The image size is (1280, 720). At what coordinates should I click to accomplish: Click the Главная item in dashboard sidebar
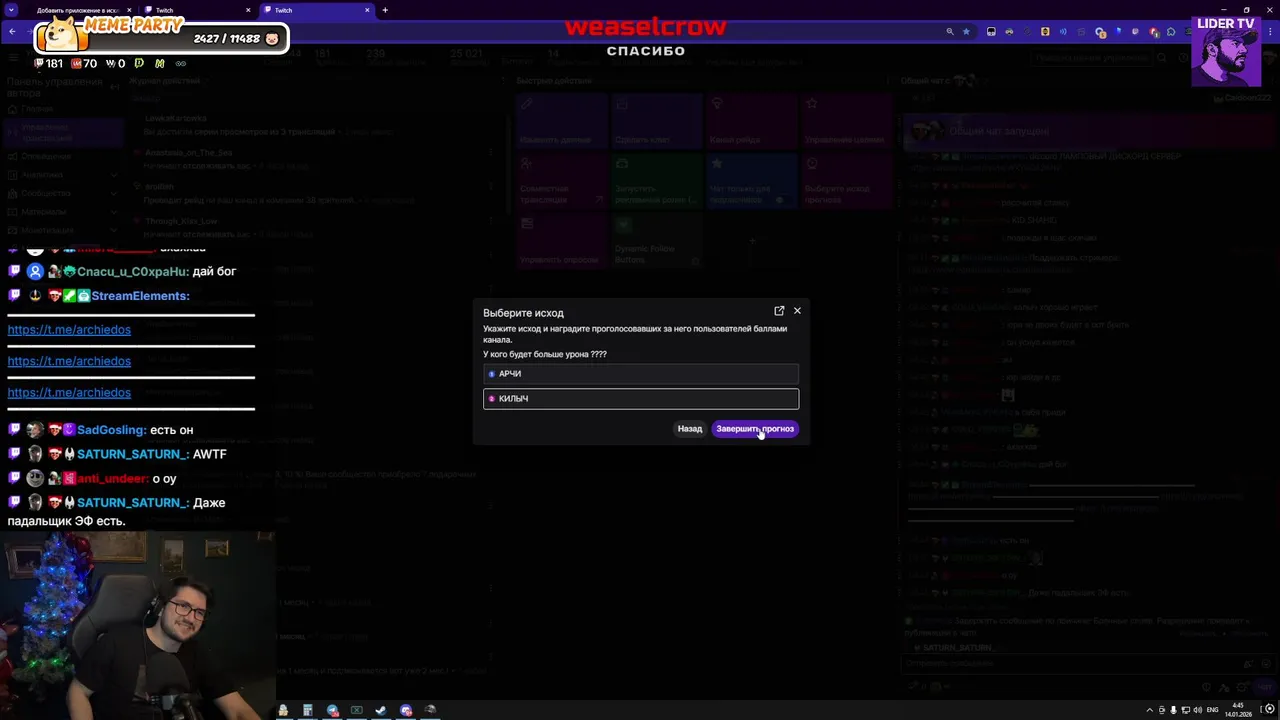click(x=37, y=109)
